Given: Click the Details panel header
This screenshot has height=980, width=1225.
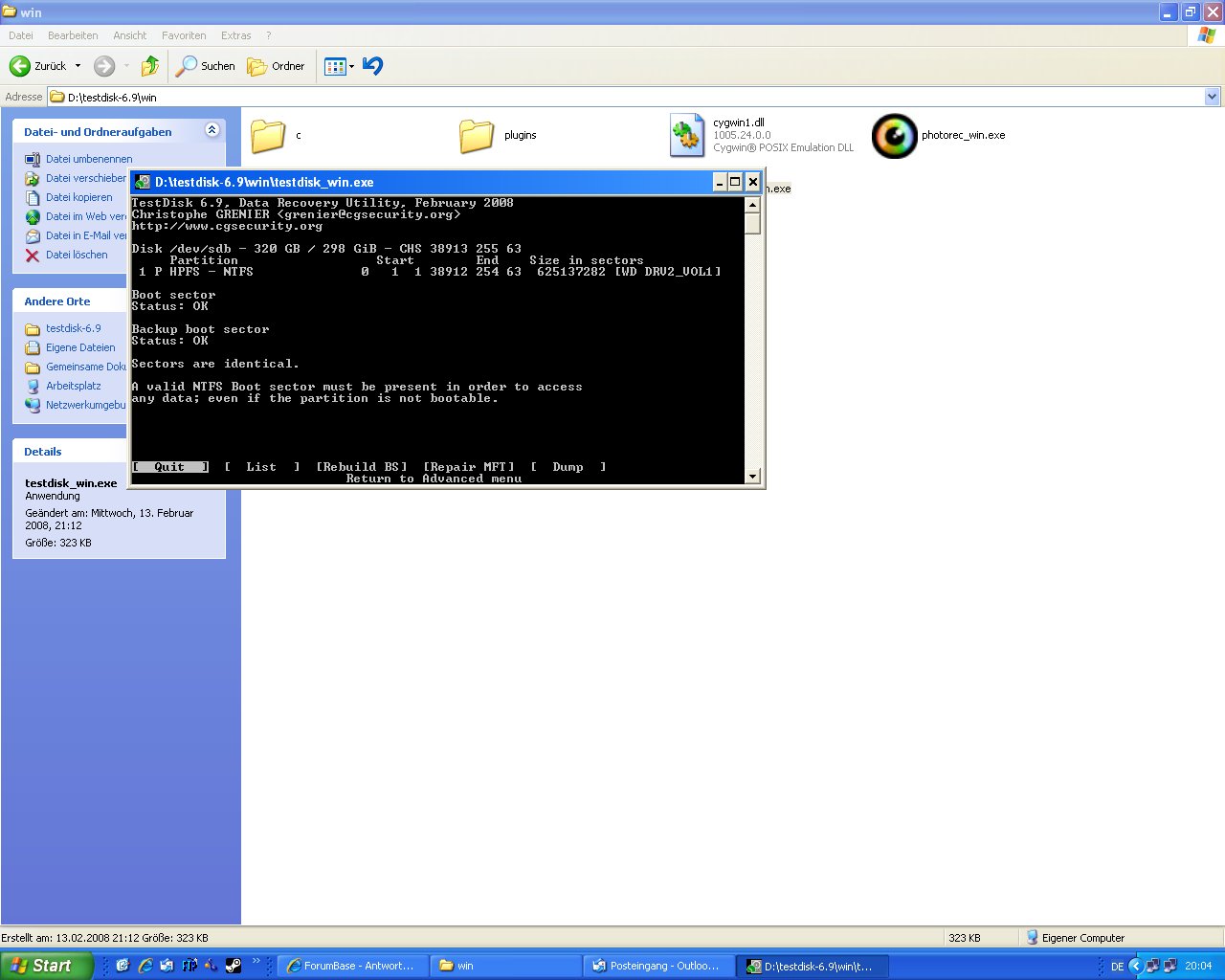Looking at the screenshot, I should pyautogui.click(x=70, y=451).
